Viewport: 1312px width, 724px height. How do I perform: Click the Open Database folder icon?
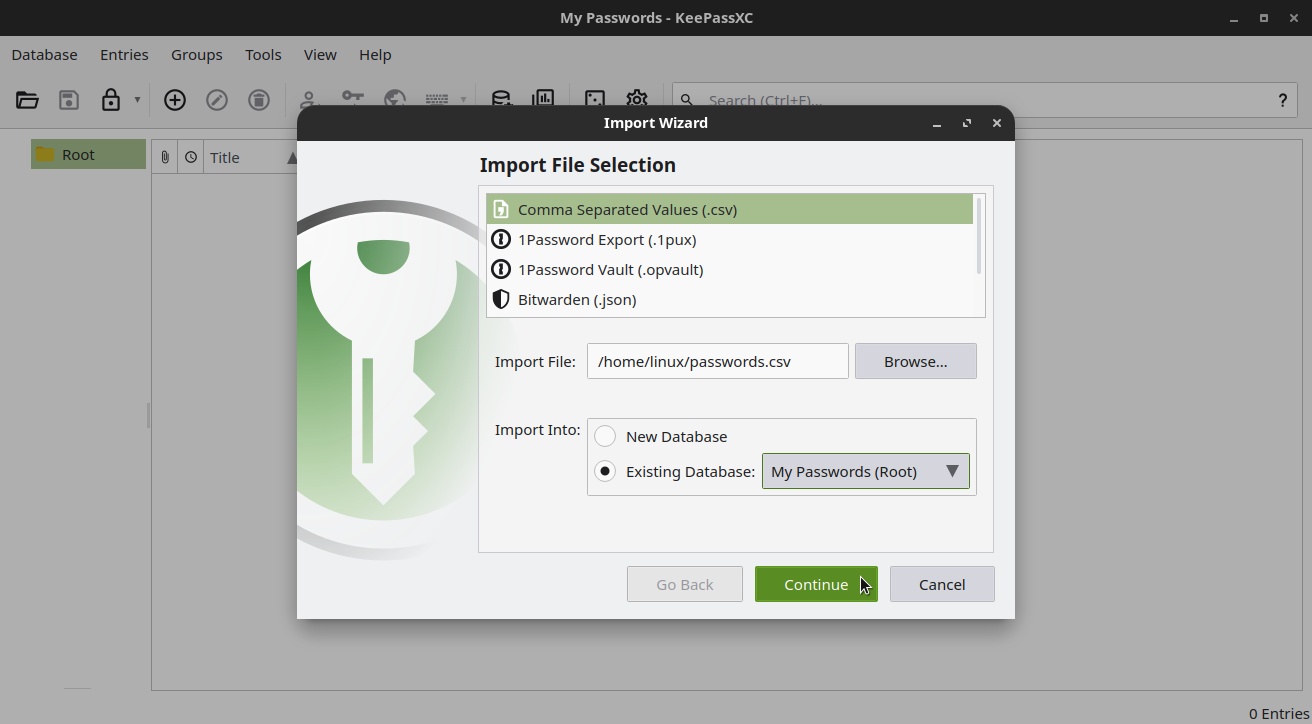(x=27, y=100)
